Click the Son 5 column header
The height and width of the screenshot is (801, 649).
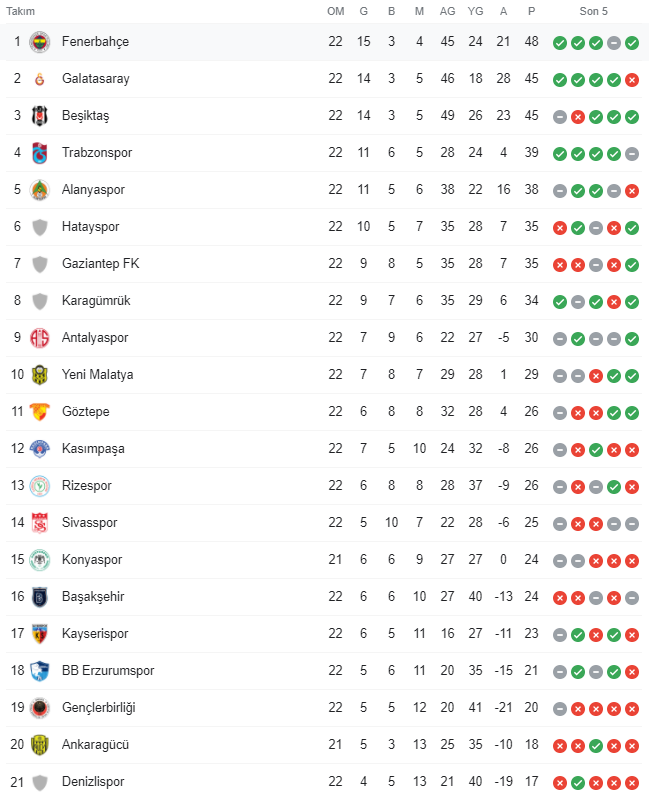click(x=593, y=11)
